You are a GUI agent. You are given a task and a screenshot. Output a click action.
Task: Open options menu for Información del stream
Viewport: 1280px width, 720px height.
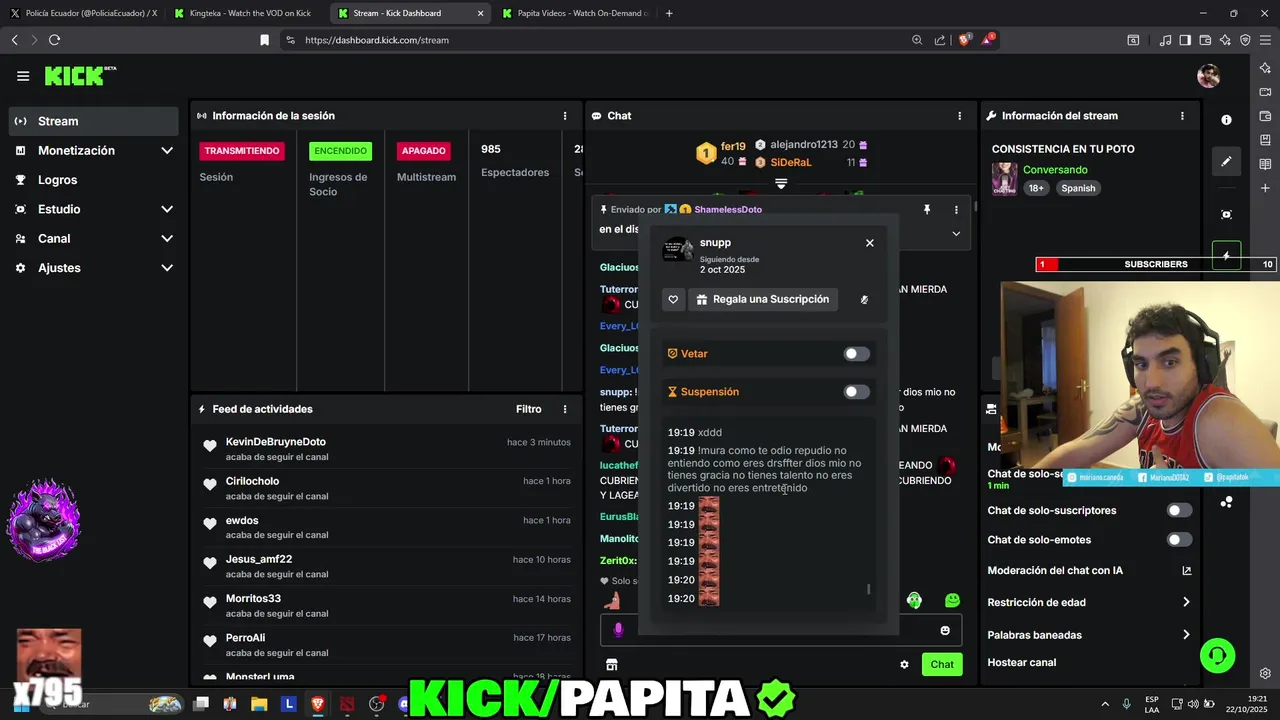[1182, 116]
